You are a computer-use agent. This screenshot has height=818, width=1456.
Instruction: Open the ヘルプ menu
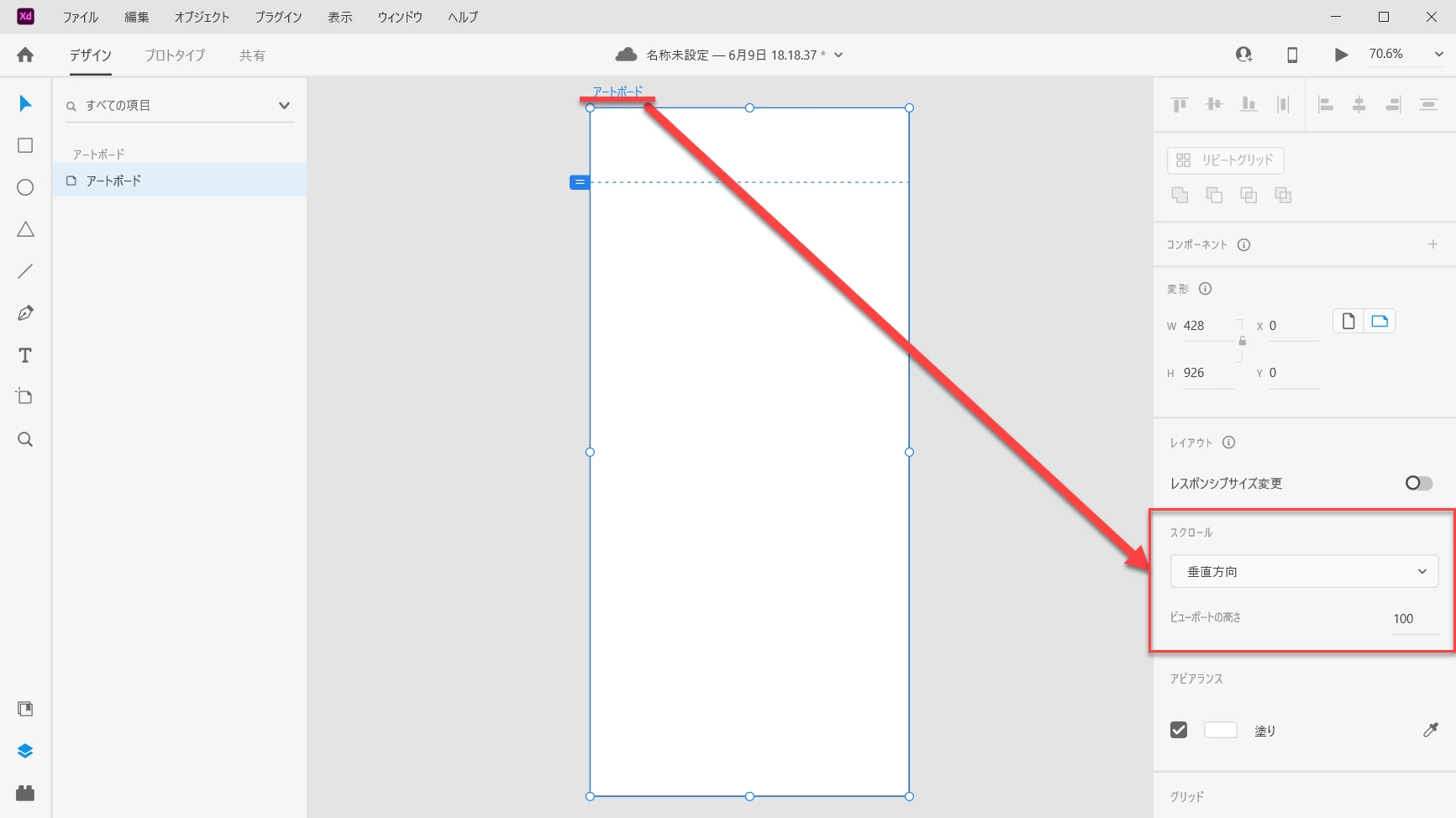[463, 17]
